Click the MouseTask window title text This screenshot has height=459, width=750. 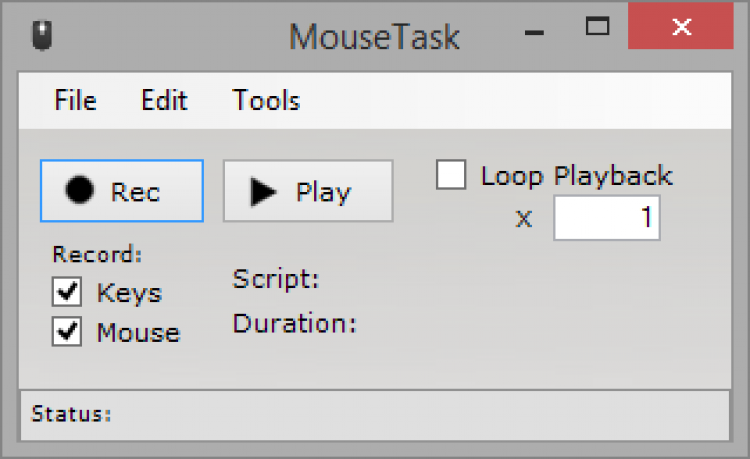(374, 37)
